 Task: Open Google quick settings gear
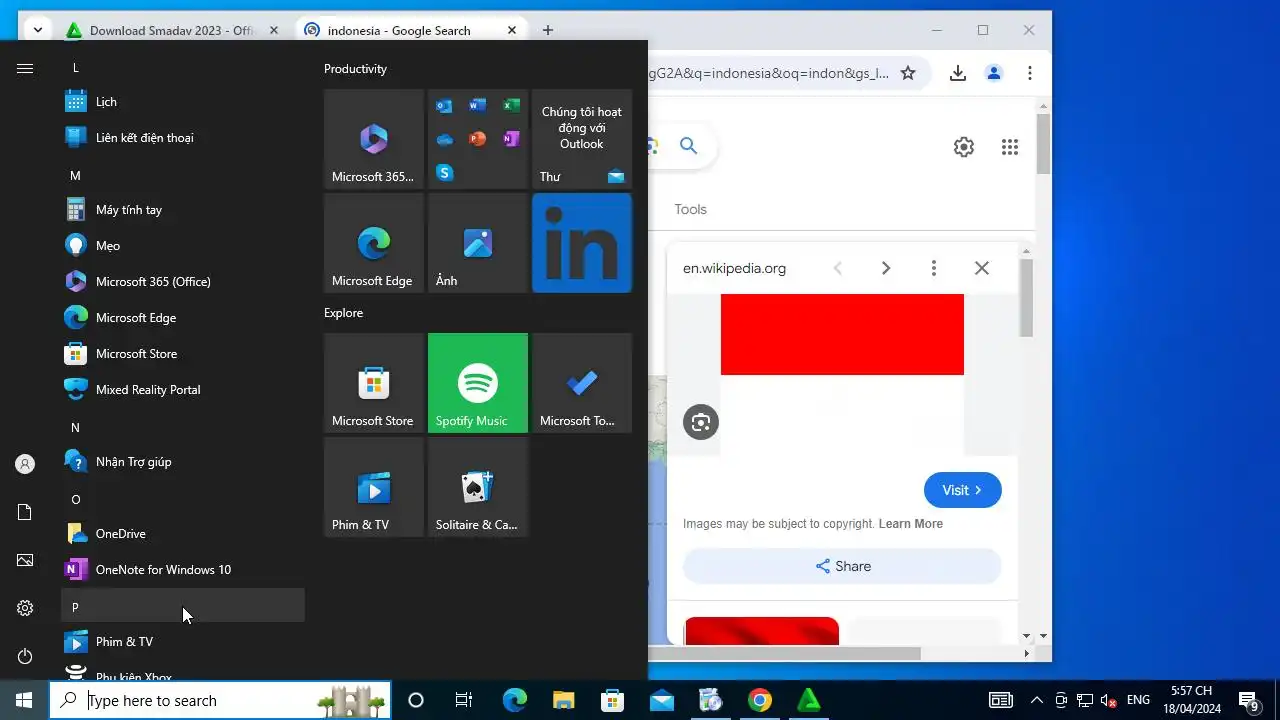964,147
